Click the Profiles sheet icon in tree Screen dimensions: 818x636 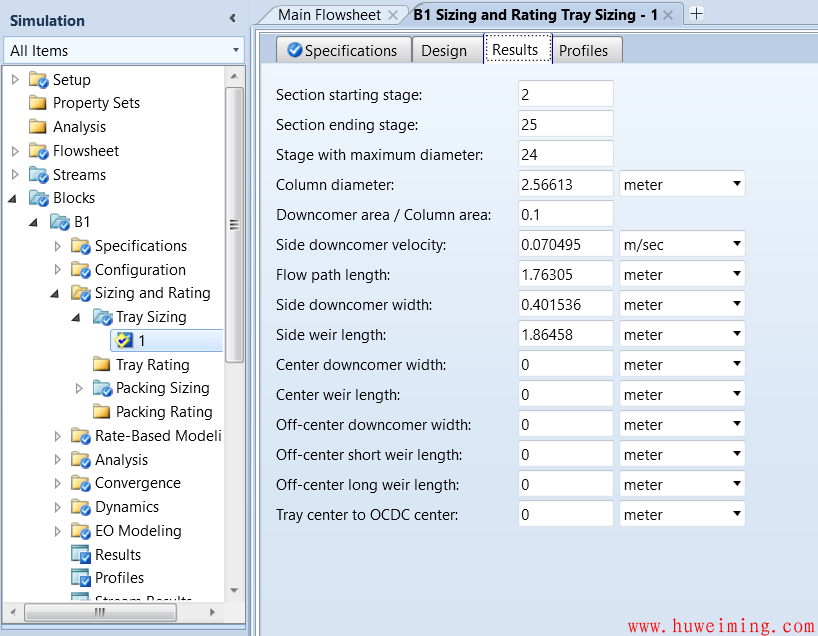tap(81, 578)
